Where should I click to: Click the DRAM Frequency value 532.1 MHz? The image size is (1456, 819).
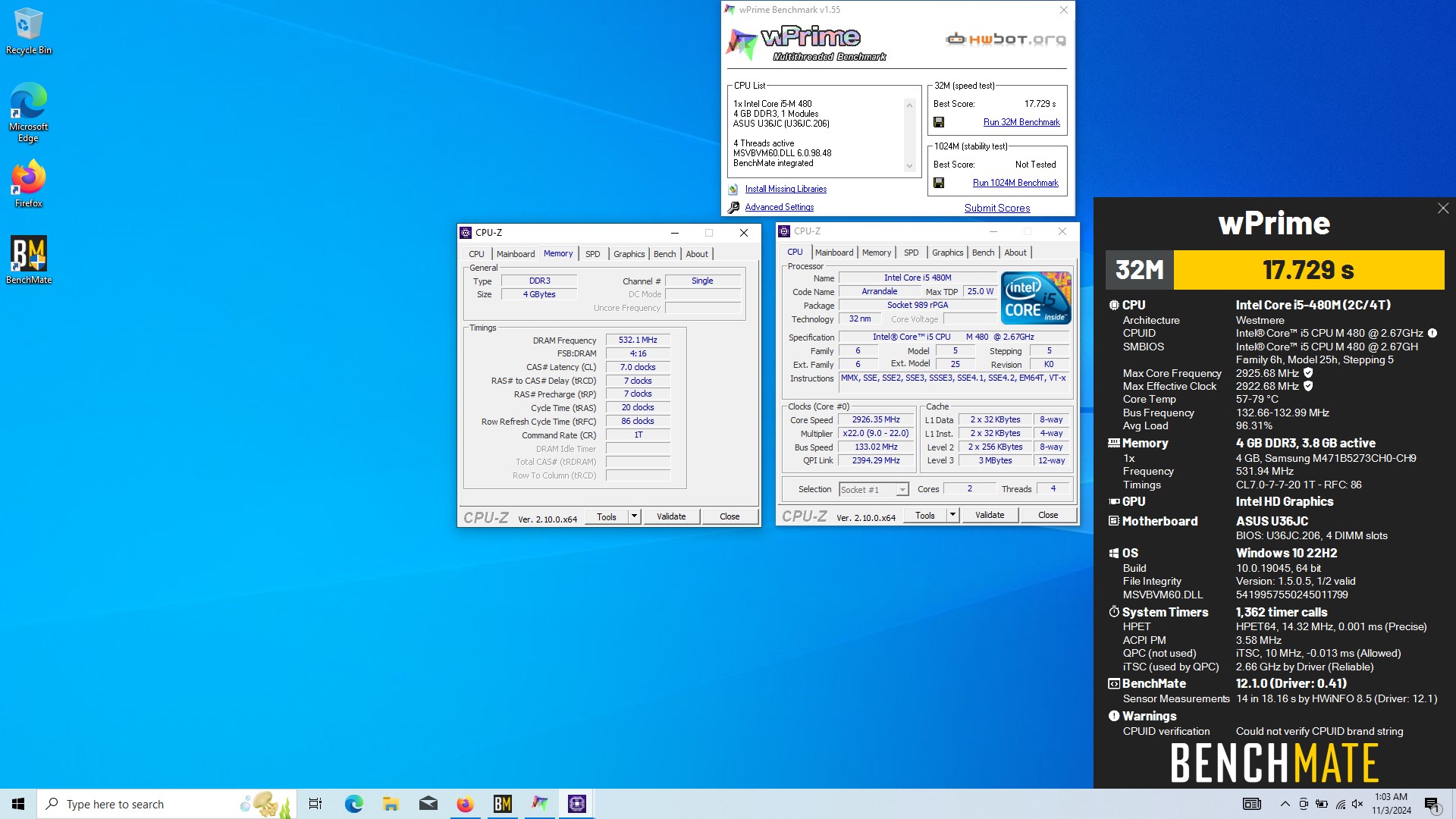point(638,340)
